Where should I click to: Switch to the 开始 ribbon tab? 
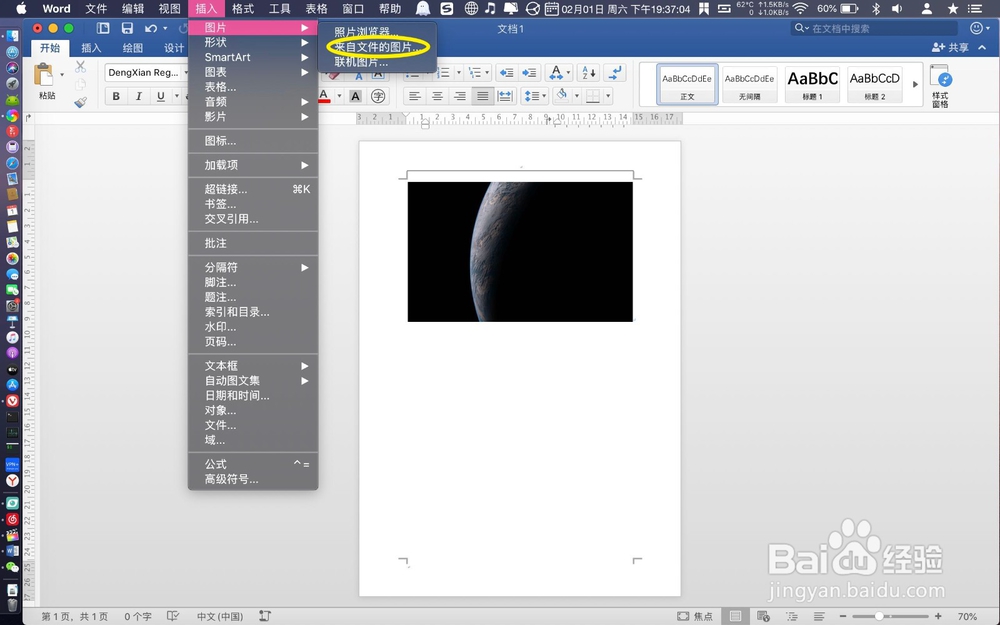(x=50, y=48)
